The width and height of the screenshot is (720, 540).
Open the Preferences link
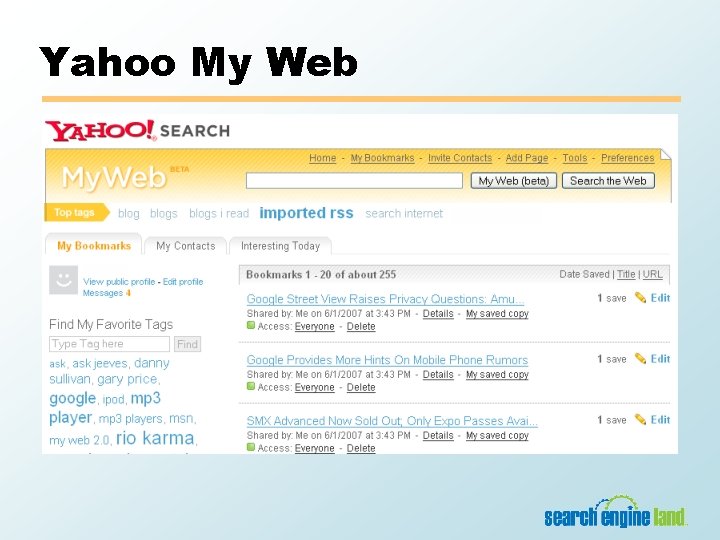click(627, 158)
